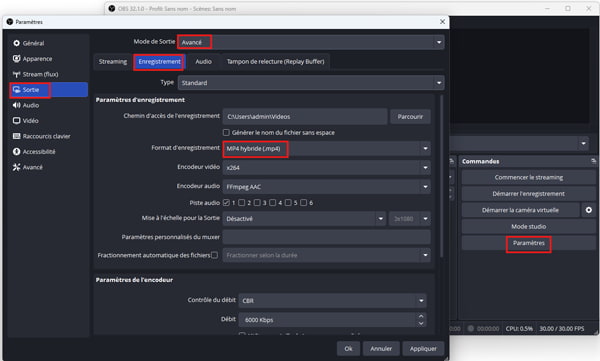
Task: Click Parcourir to choose recording folder
Action: [x=410, y=117]
